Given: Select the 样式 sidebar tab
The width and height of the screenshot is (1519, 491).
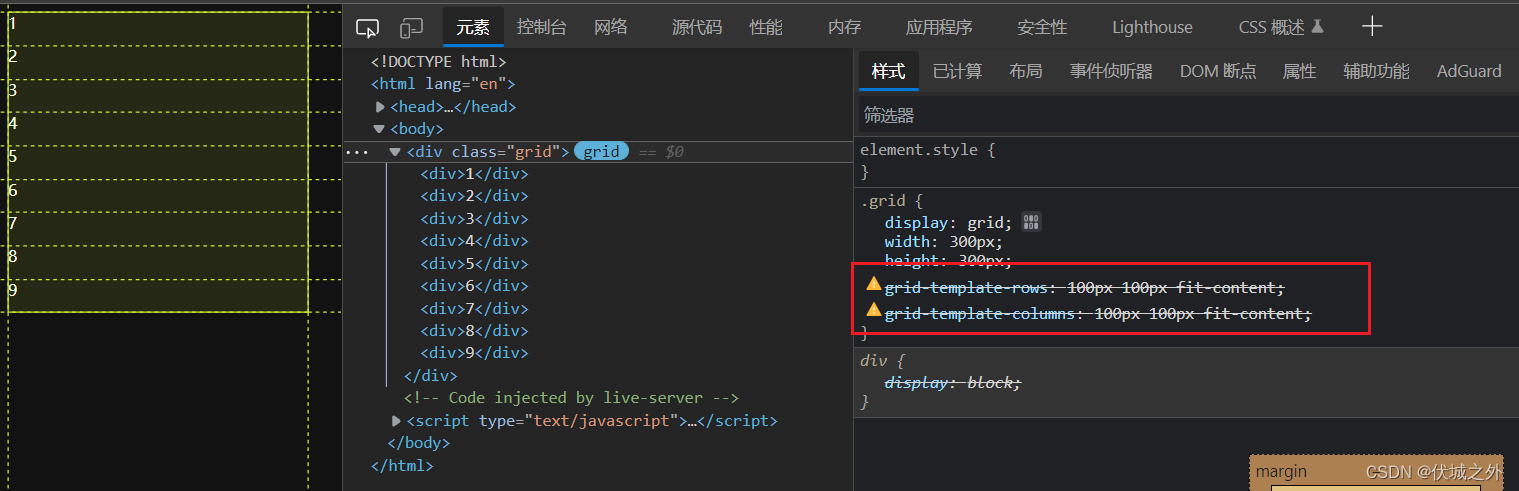Looking at the screenshot, I should [888, 71].
